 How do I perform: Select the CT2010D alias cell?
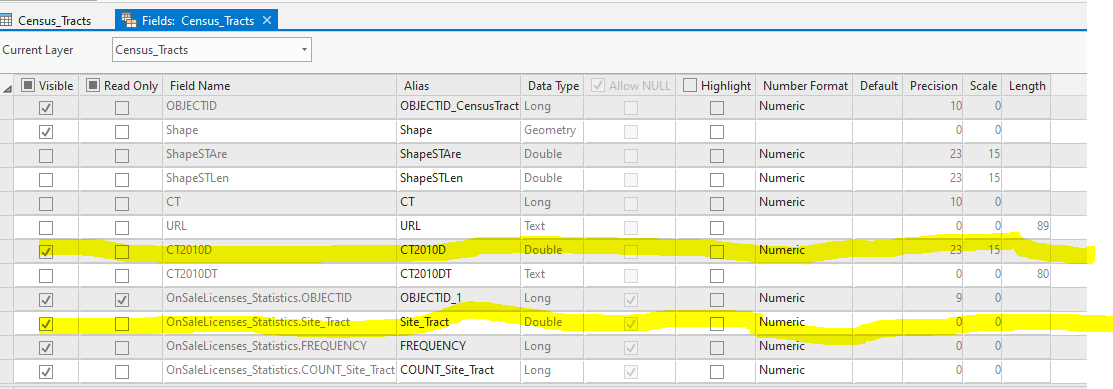tap(459, 250)
